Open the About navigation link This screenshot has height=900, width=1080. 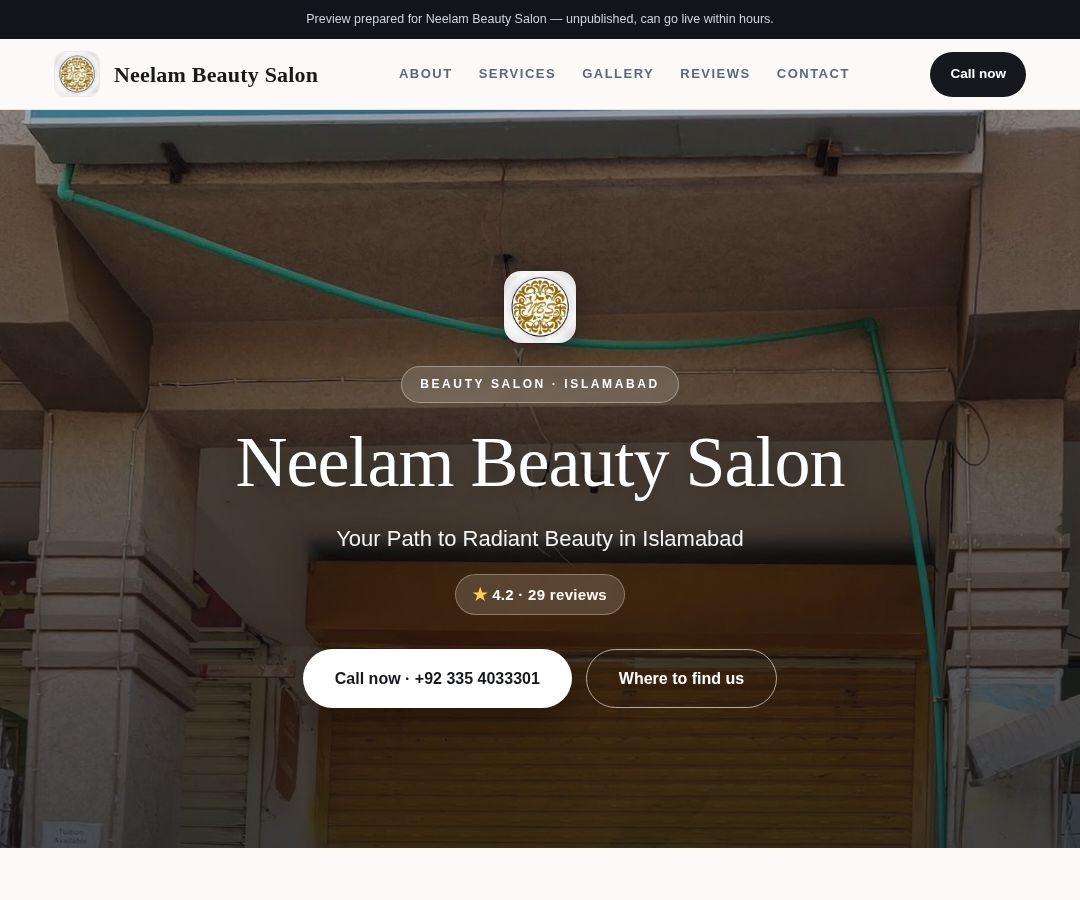pos(426,74)
